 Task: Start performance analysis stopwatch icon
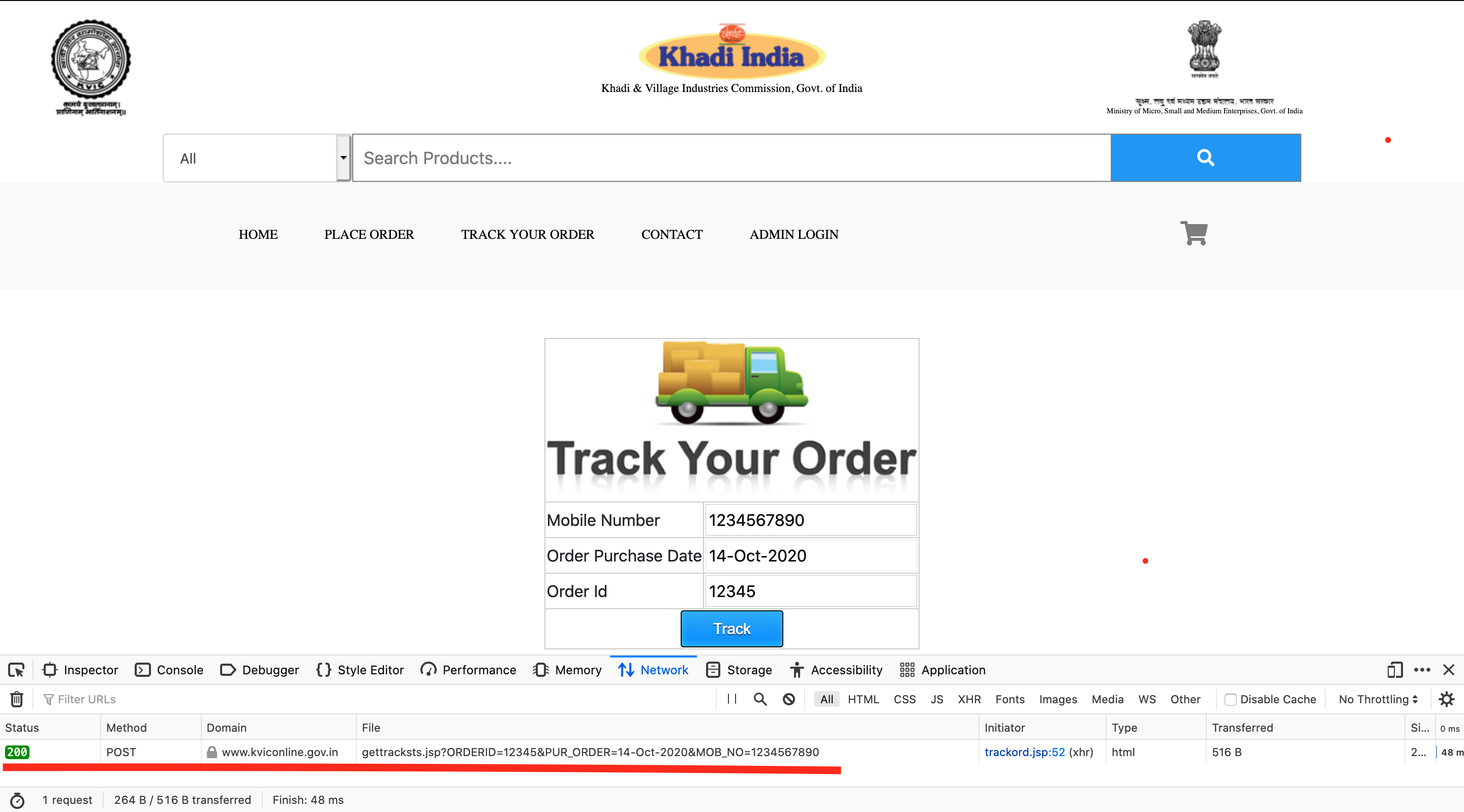point(17,800)
